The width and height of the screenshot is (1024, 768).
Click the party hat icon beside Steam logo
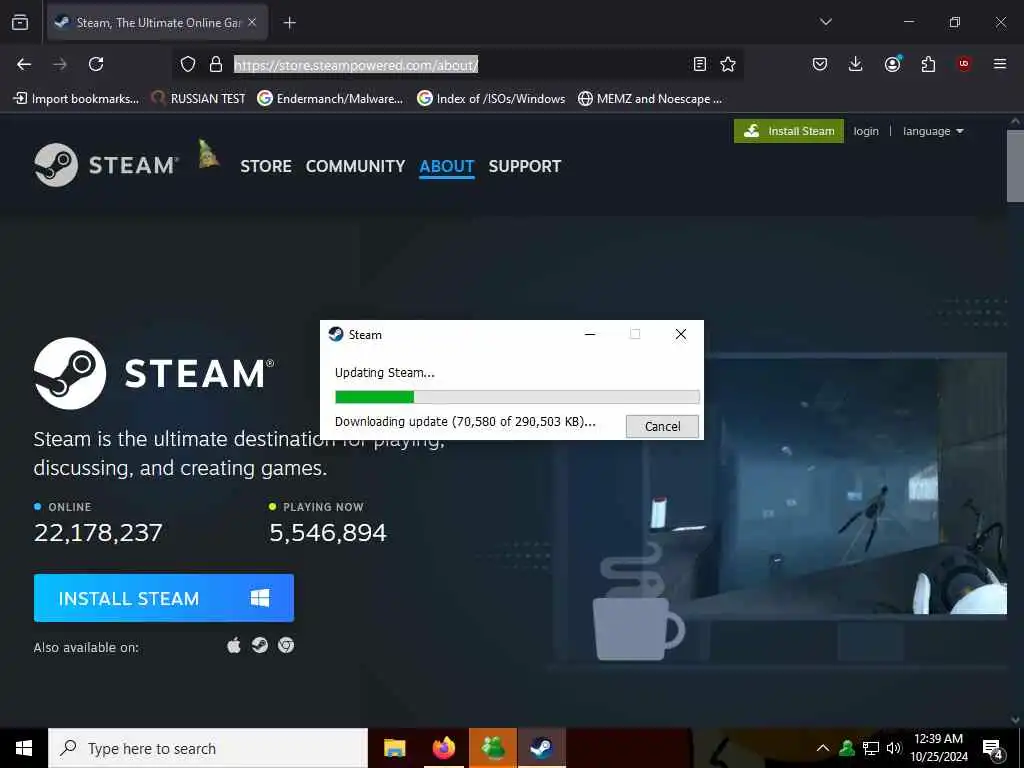click(x=208, y=154)
